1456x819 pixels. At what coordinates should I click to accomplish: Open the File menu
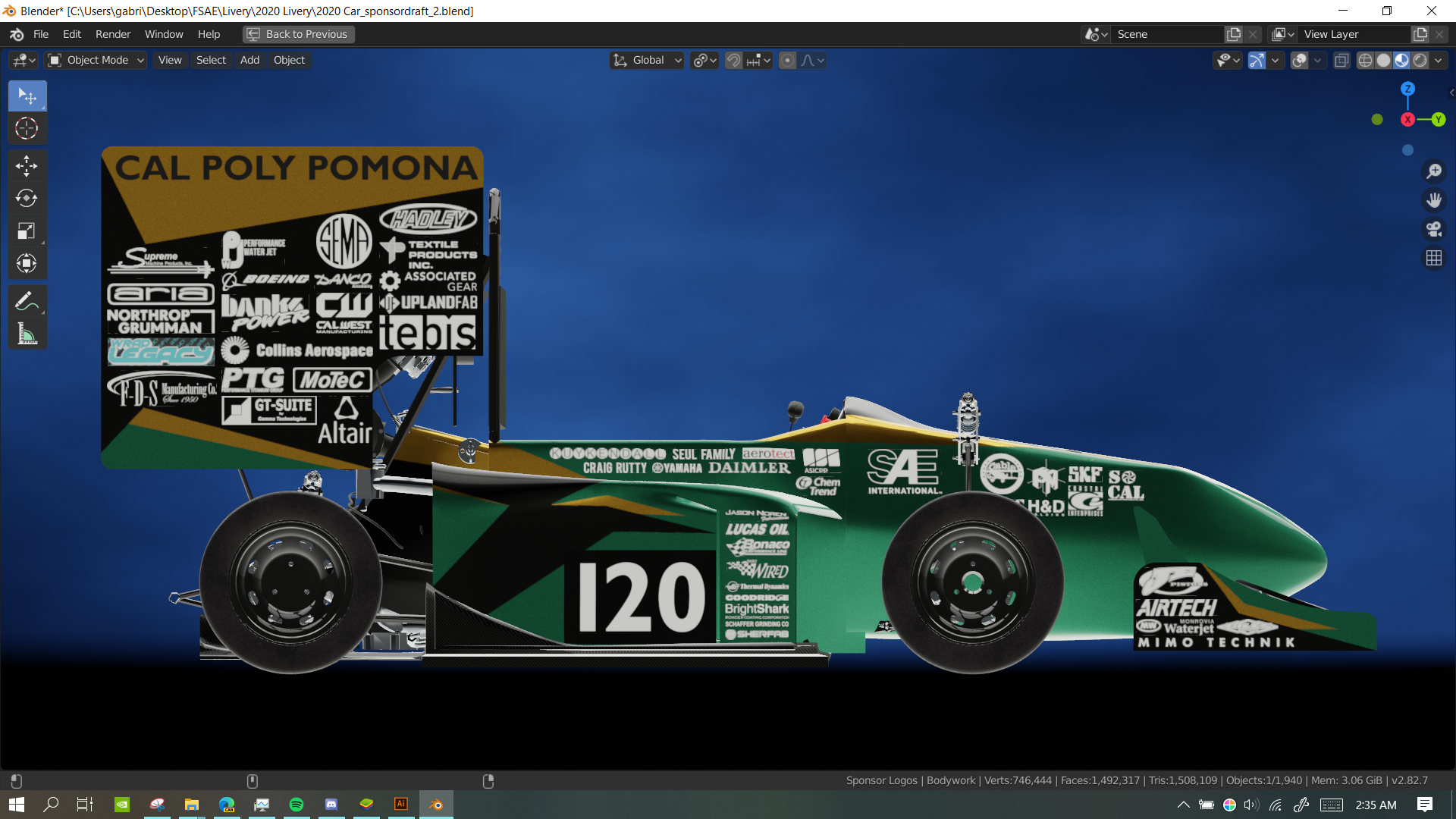(41, 34)
